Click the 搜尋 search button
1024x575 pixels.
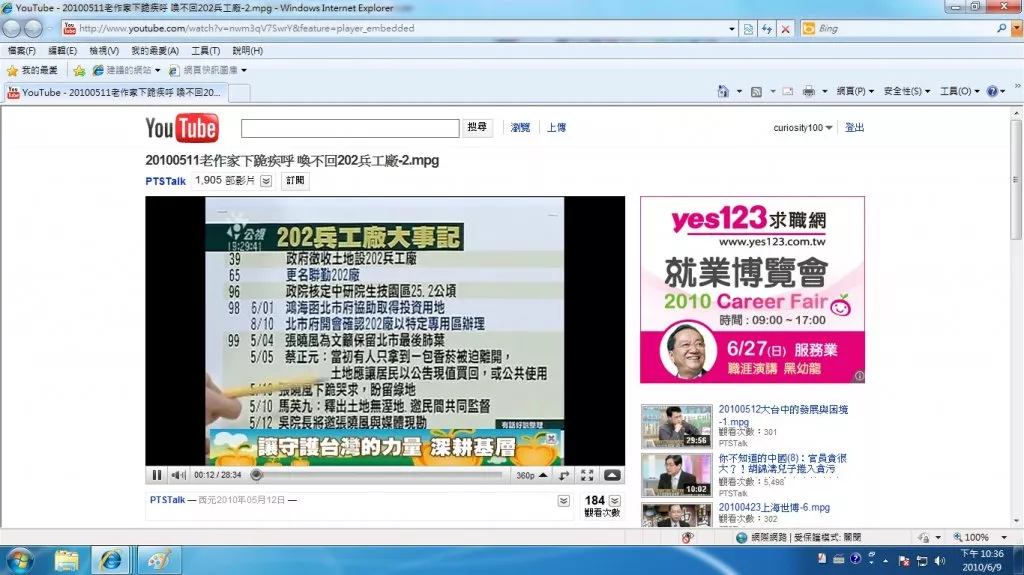(x=477, y=127)
